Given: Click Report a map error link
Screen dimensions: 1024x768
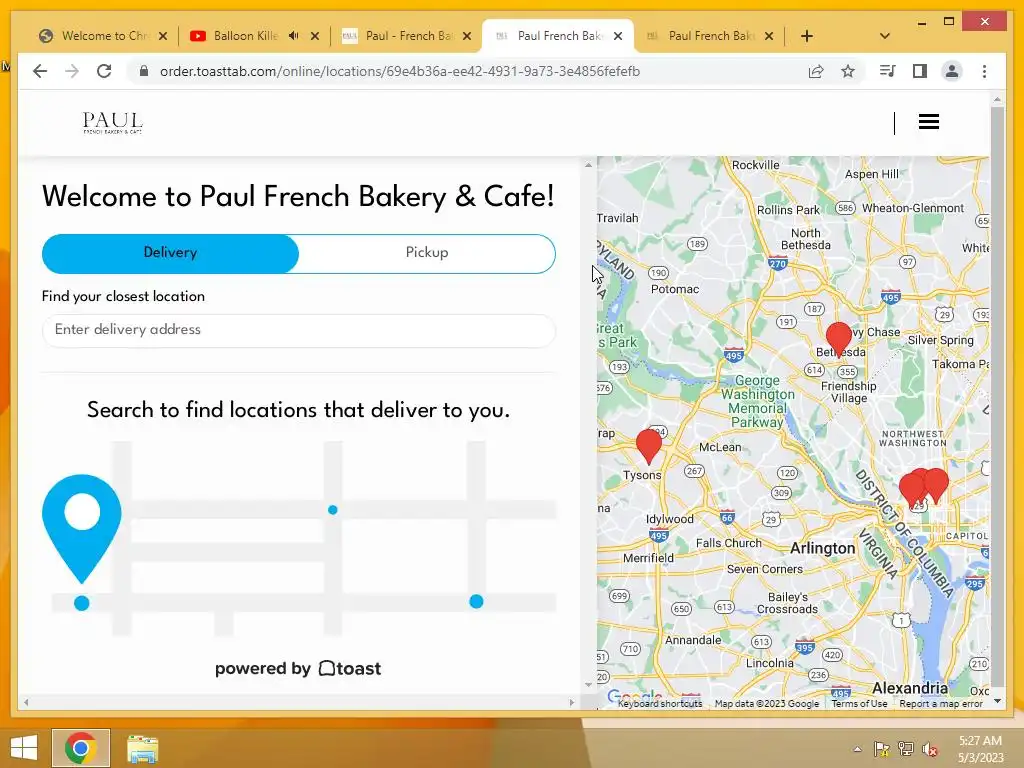Looking at the screenshot, I should (940, 703).
